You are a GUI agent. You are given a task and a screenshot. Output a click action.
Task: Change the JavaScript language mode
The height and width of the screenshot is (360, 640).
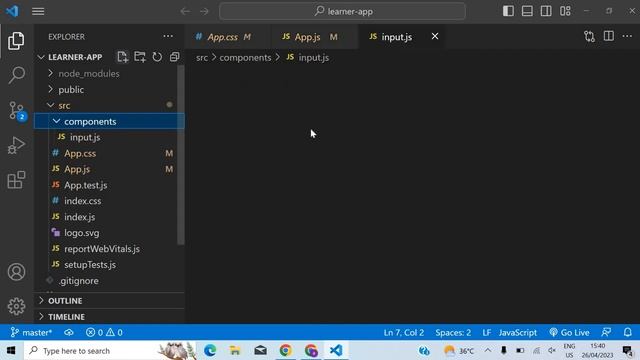pyautogui.click(x=518, y=333)
